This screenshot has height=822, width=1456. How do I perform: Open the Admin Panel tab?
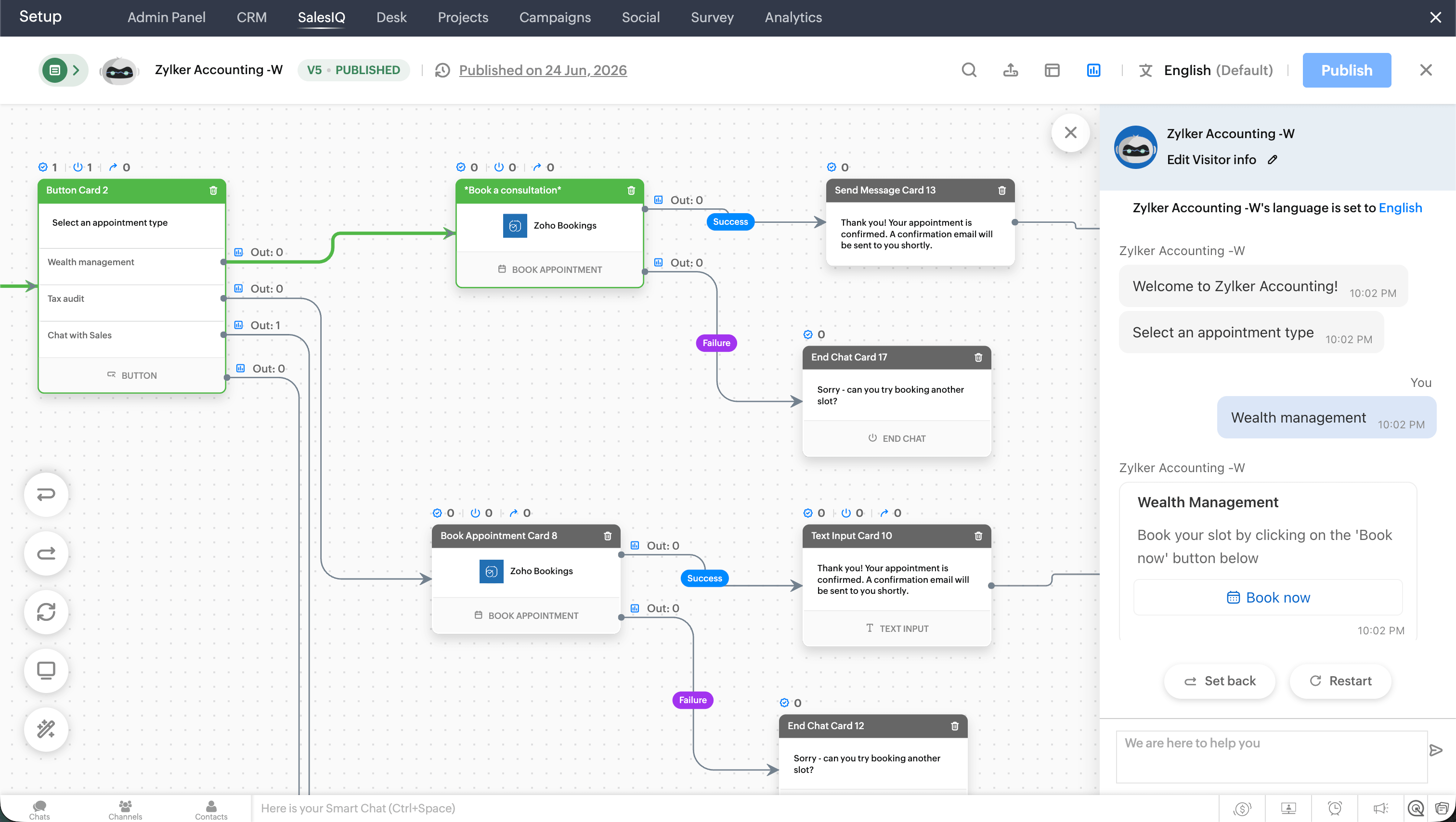(x=166, y=17)
